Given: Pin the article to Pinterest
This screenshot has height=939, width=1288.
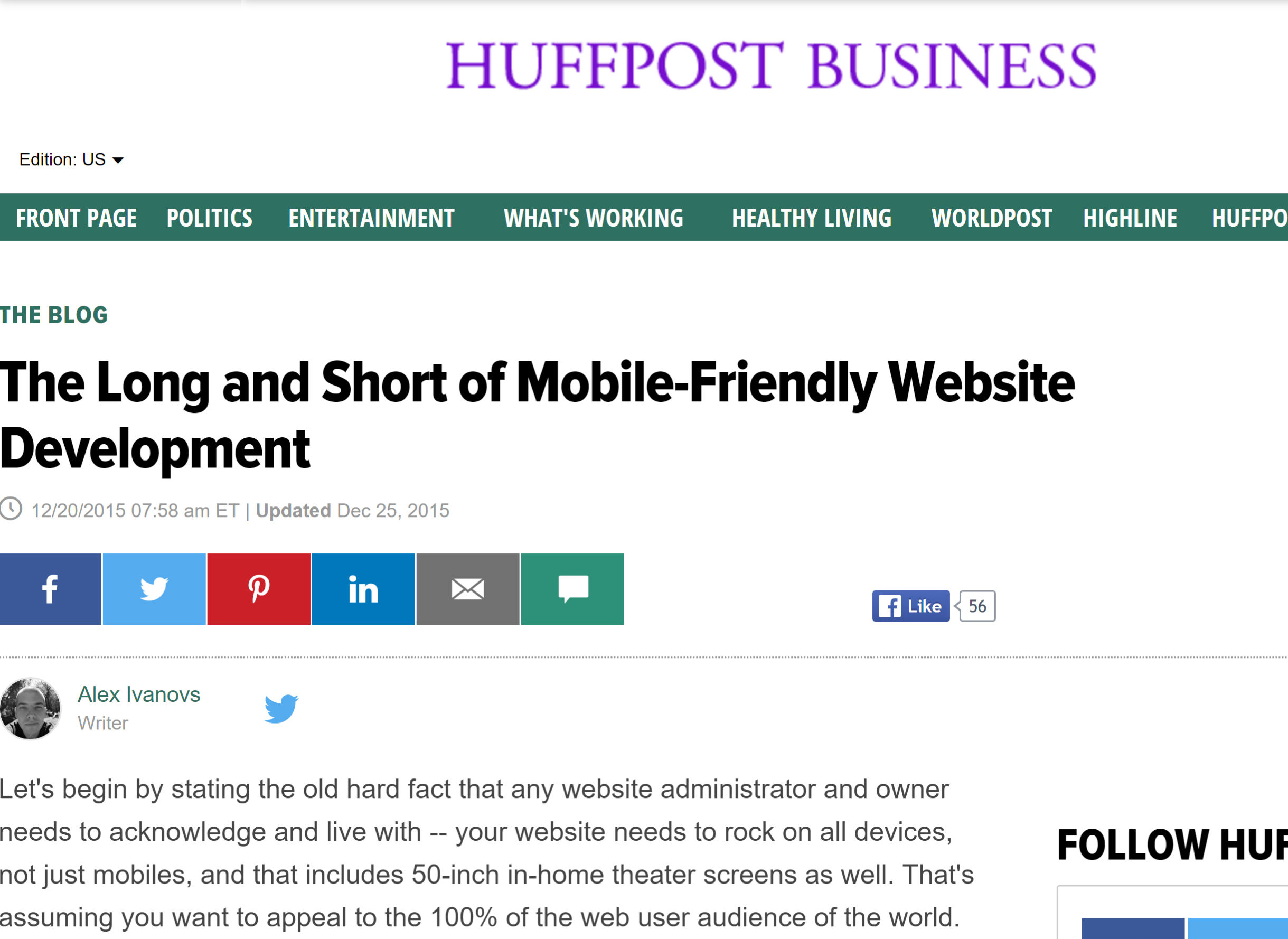Looking at the screenshot, I should [x=259, y=589].
